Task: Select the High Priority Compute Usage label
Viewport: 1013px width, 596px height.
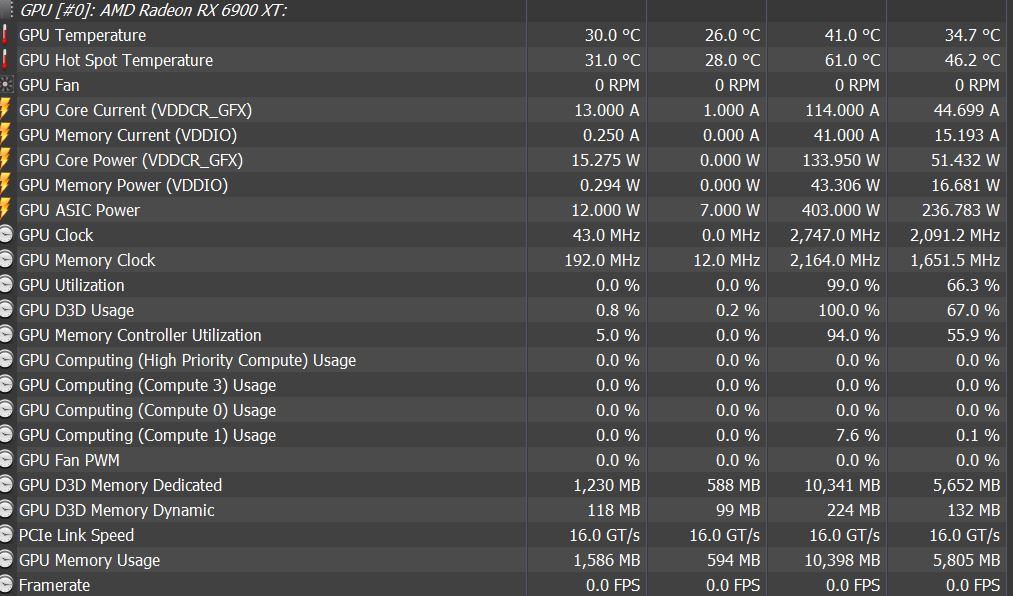Action: 187,361
